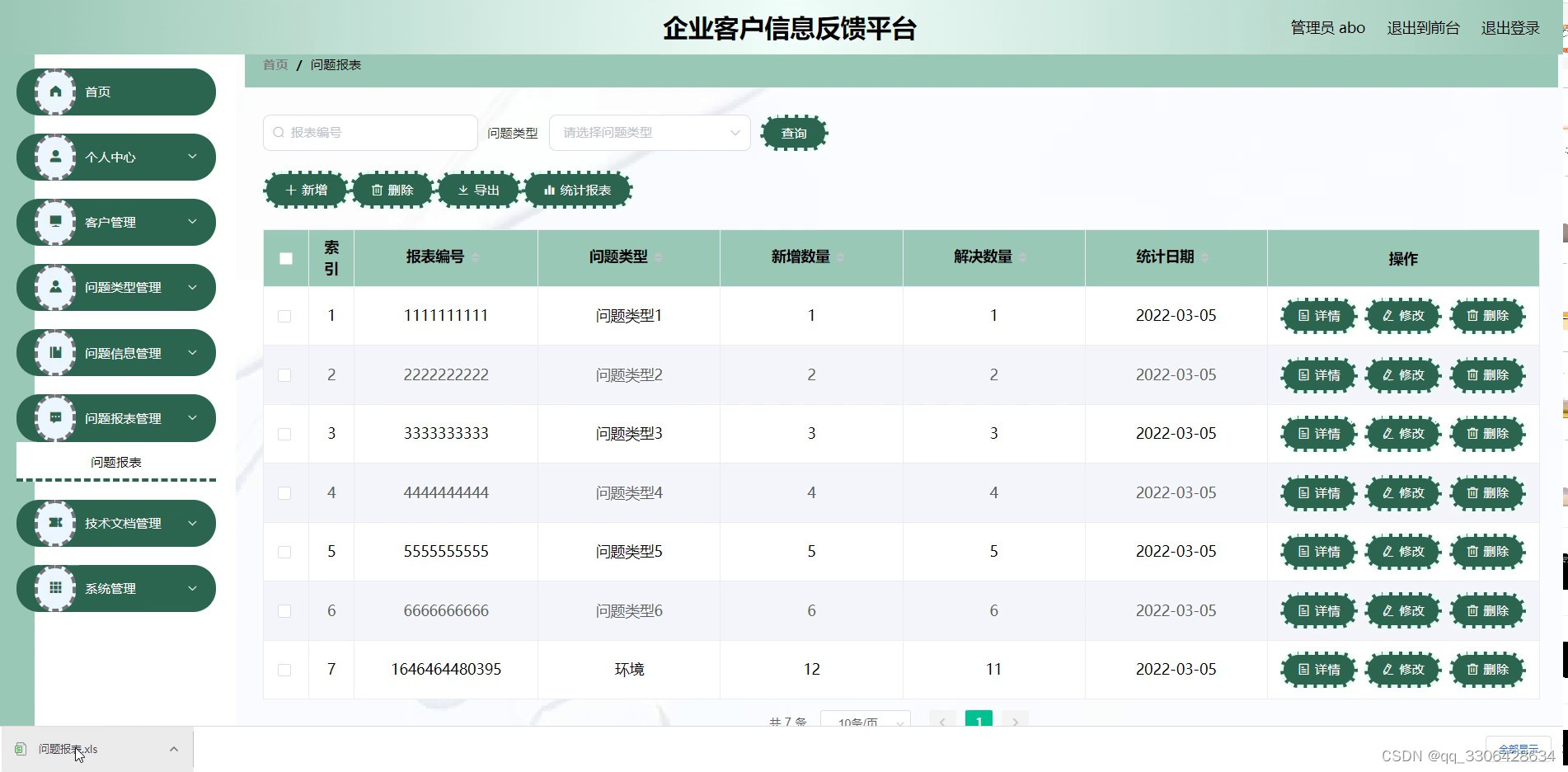The image size is (1568, 772).
Task: Expand the 问题类型管理 menu chevron
Action: 192,287
